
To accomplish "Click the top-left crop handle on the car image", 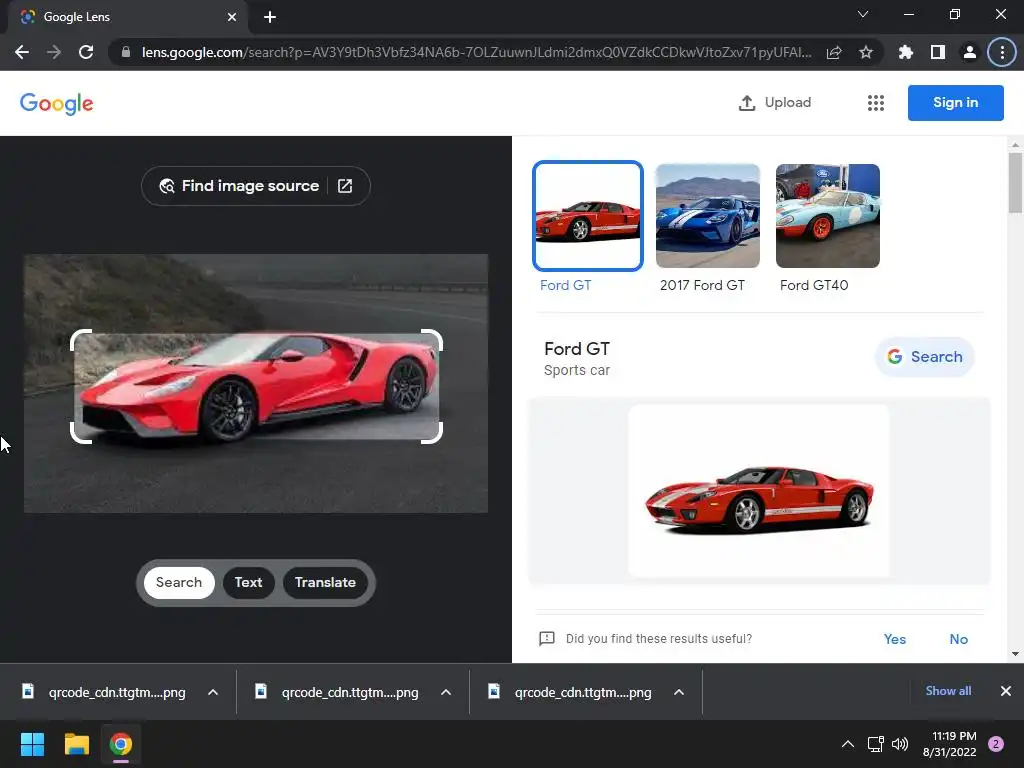I will pyautogui.click(x=81, y=340).
